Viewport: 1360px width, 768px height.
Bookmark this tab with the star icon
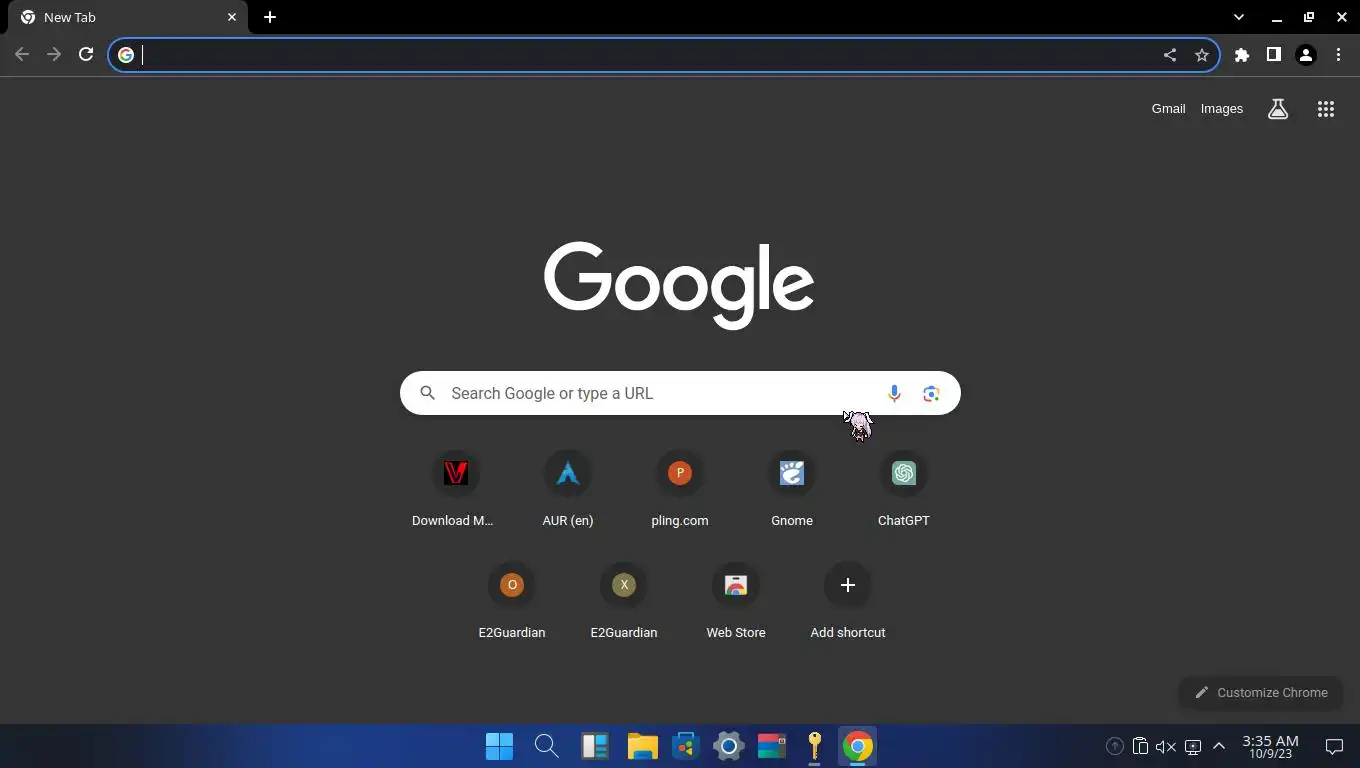(x=1202, y=55)
